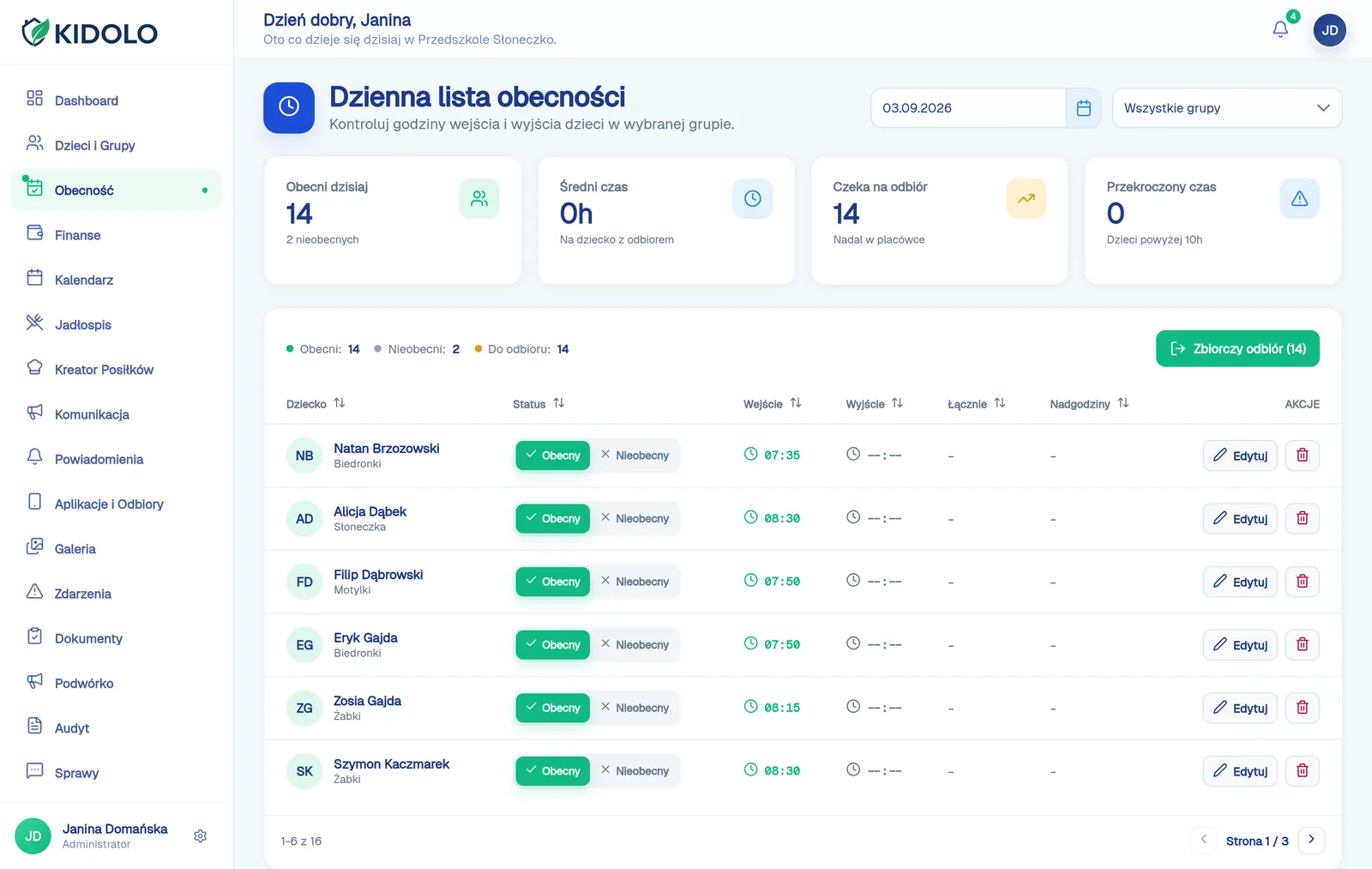Click Edytuj in Szymon Kaczmarek row
This screenshot has height=869, width=1372.
tap(1240, 771)
